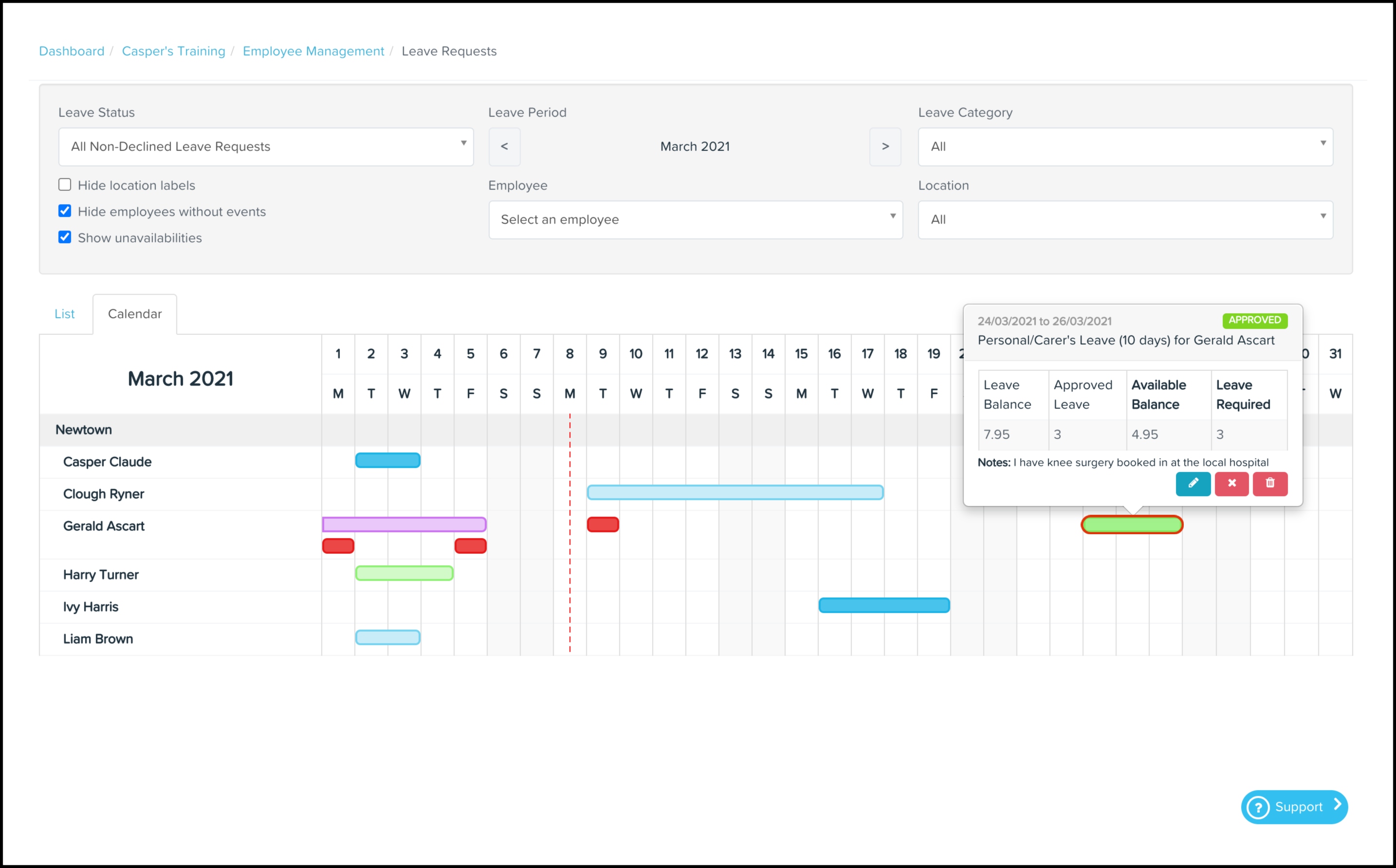This screenshot has width=1396, height=868.
Task: Toggle Show unavailabilities checkbox
Action: (65, 237)
